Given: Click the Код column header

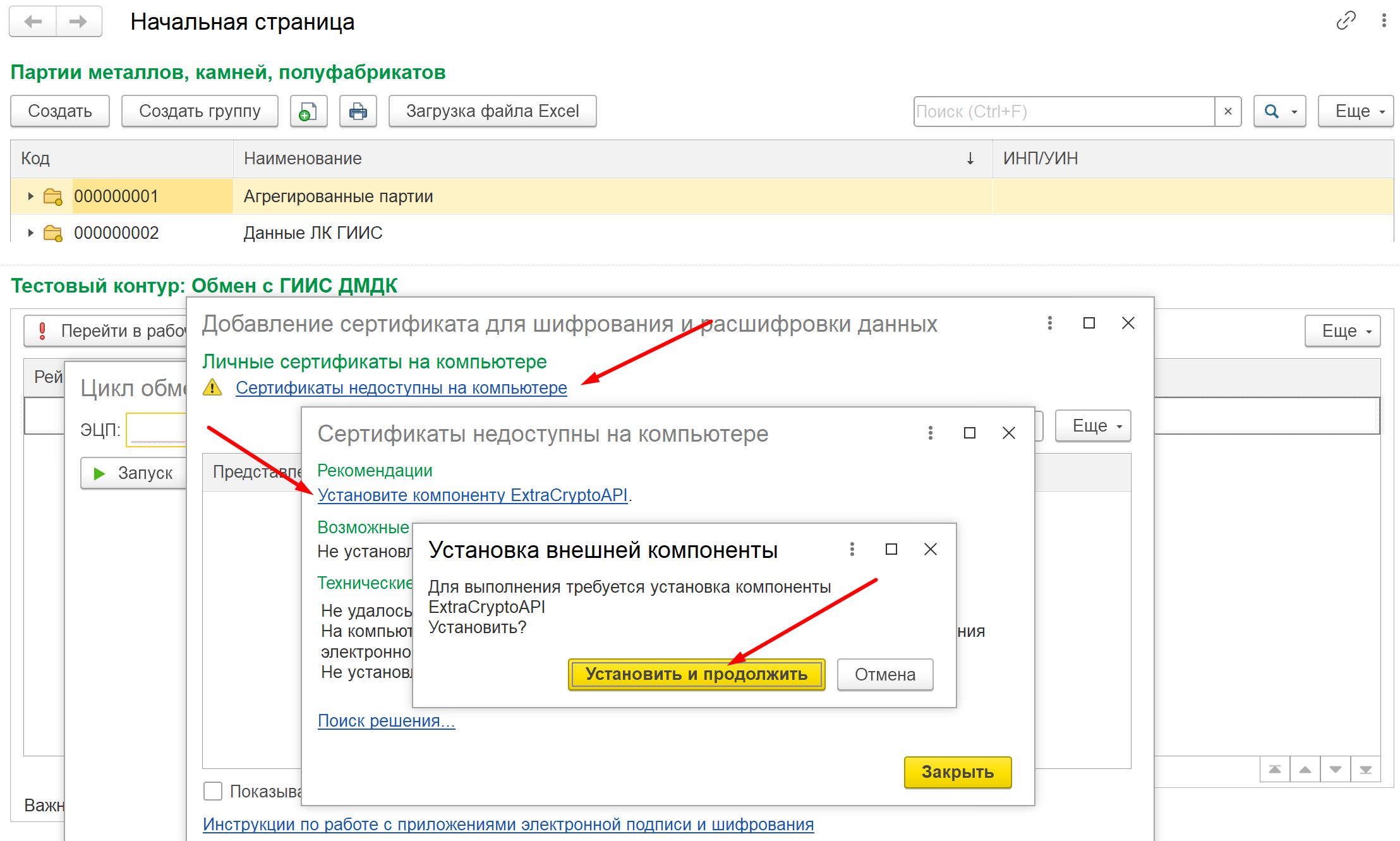Looking at the screenshot, I should coord(122,159).
